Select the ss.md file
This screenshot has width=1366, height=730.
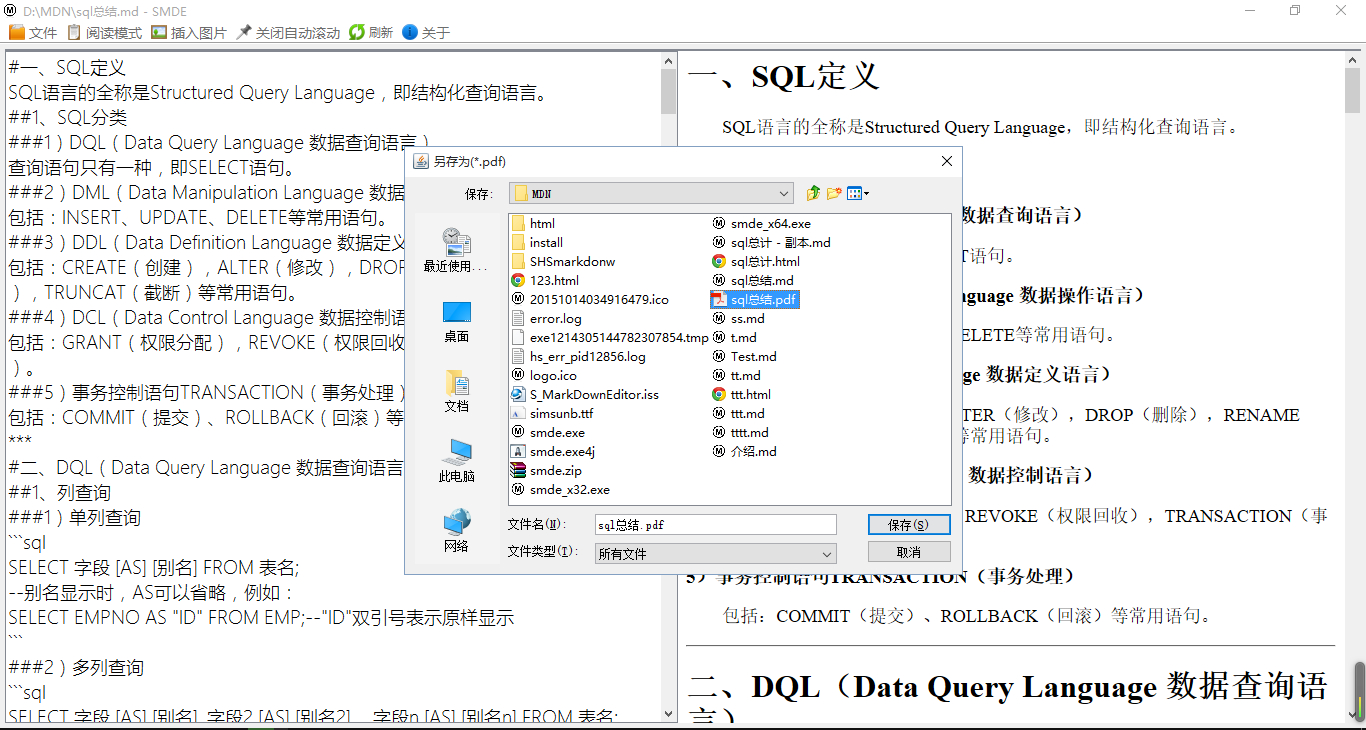pyautogui.click(x=738, y=318)
